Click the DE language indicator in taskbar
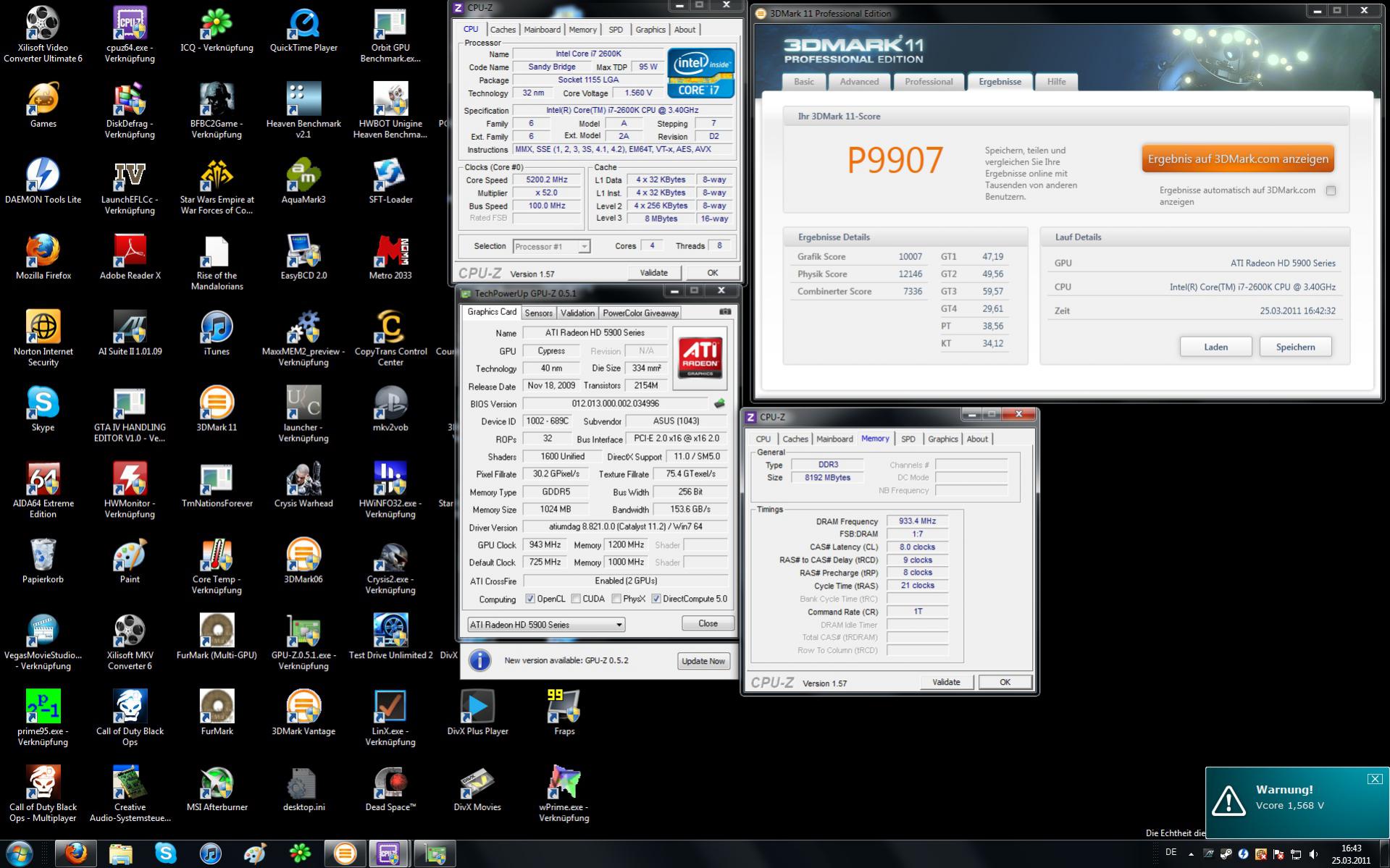Viewport: 1390px width, 868px height. pos(1171,853)
